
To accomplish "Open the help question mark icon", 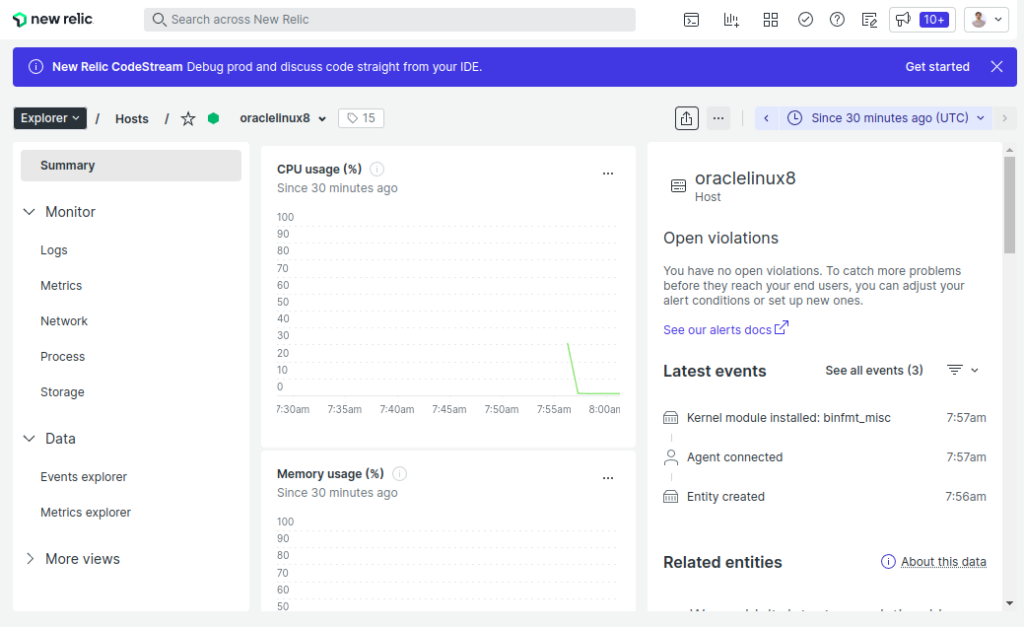I will (x=837, y=20).
